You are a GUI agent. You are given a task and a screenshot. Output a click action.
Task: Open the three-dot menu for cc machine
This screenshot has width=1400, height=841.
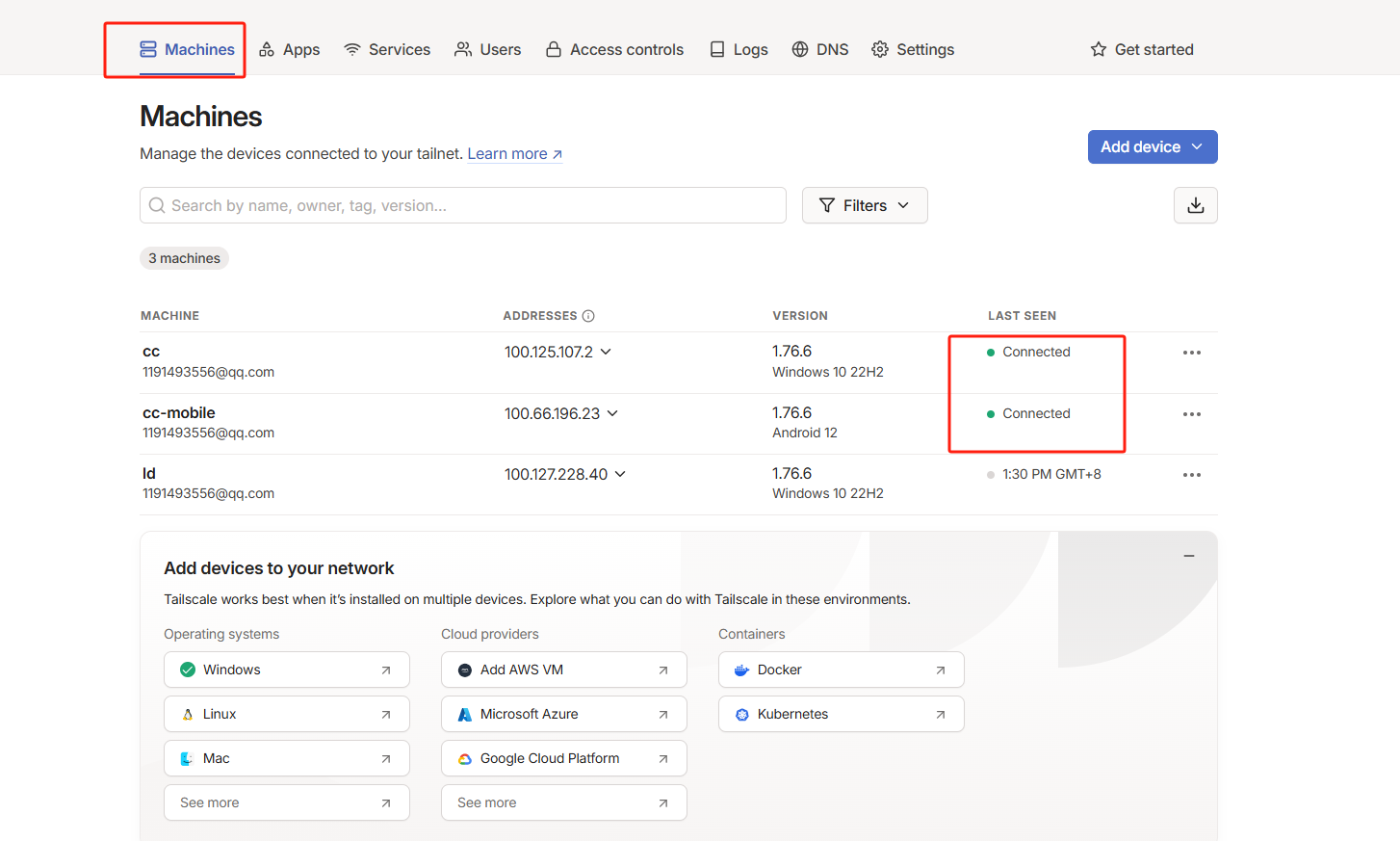(1191, 353)
